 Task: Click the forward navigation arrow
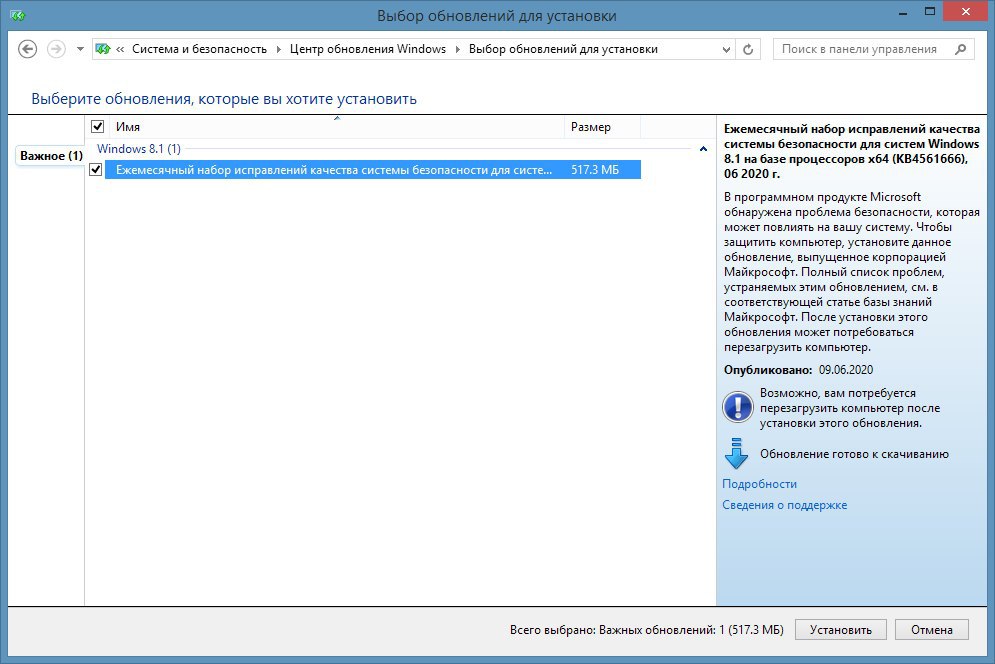56,49
